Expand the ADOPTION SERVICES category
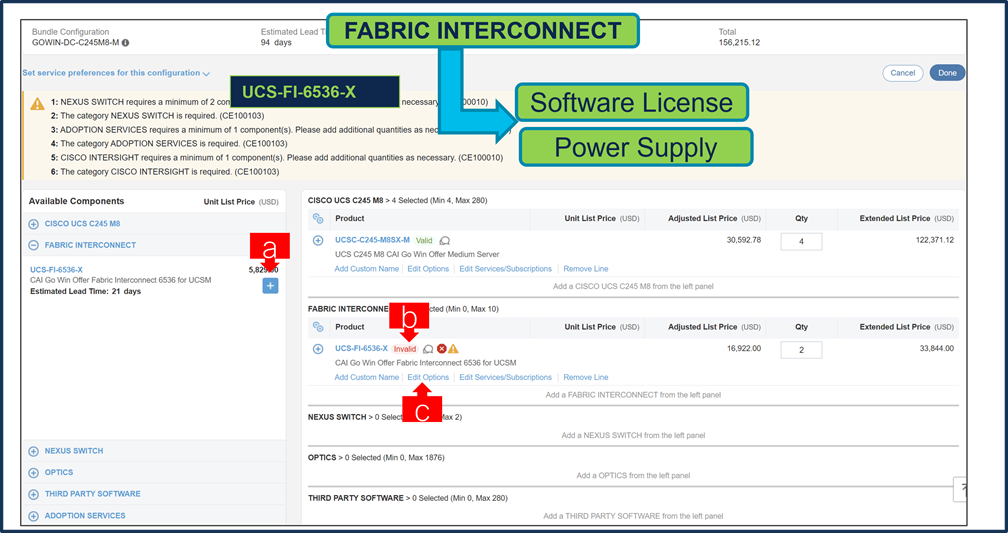The image size is (1008, 533). tap(33, 516)
